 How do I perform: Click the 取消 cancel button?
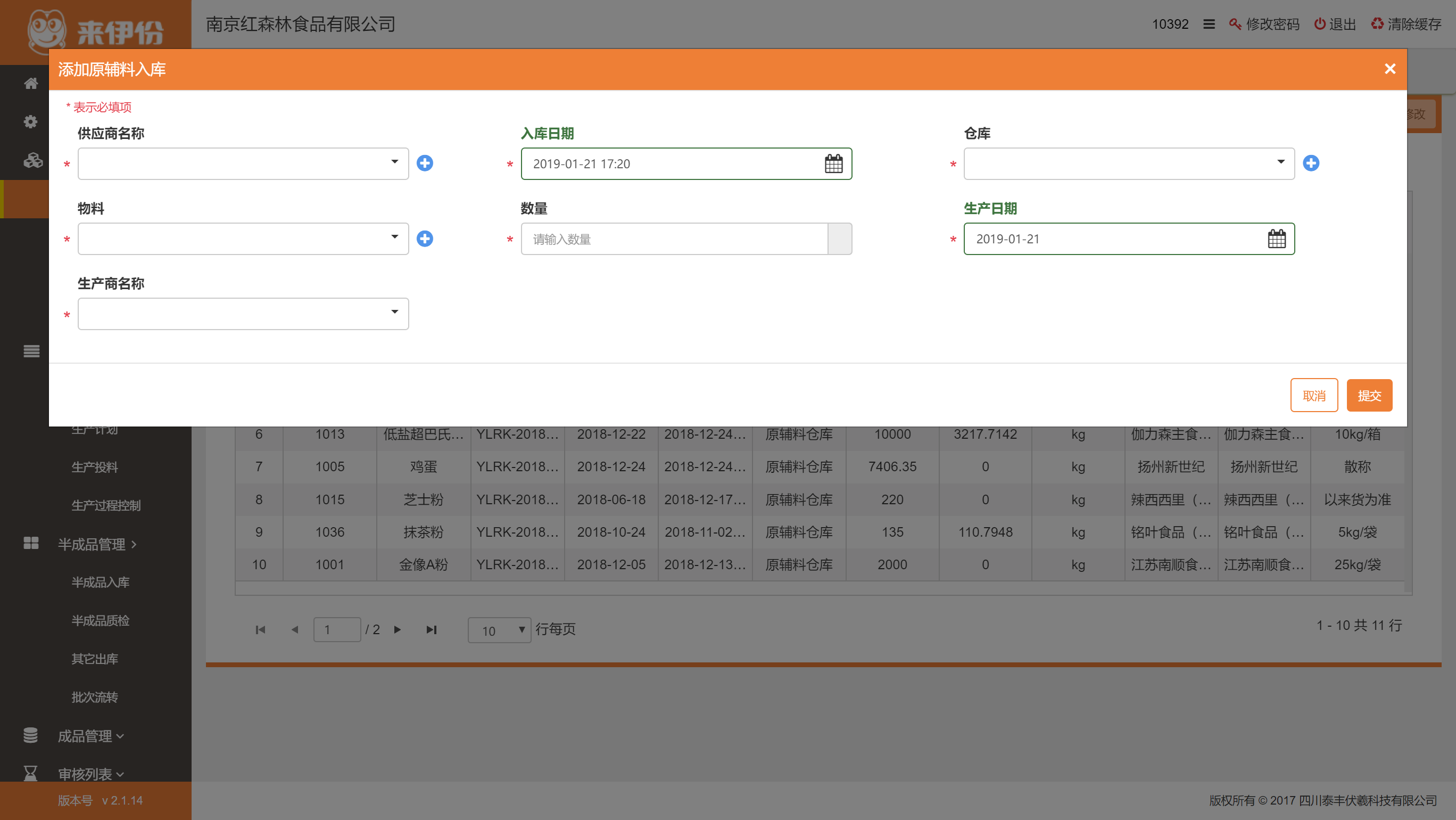pos(1313,395)
